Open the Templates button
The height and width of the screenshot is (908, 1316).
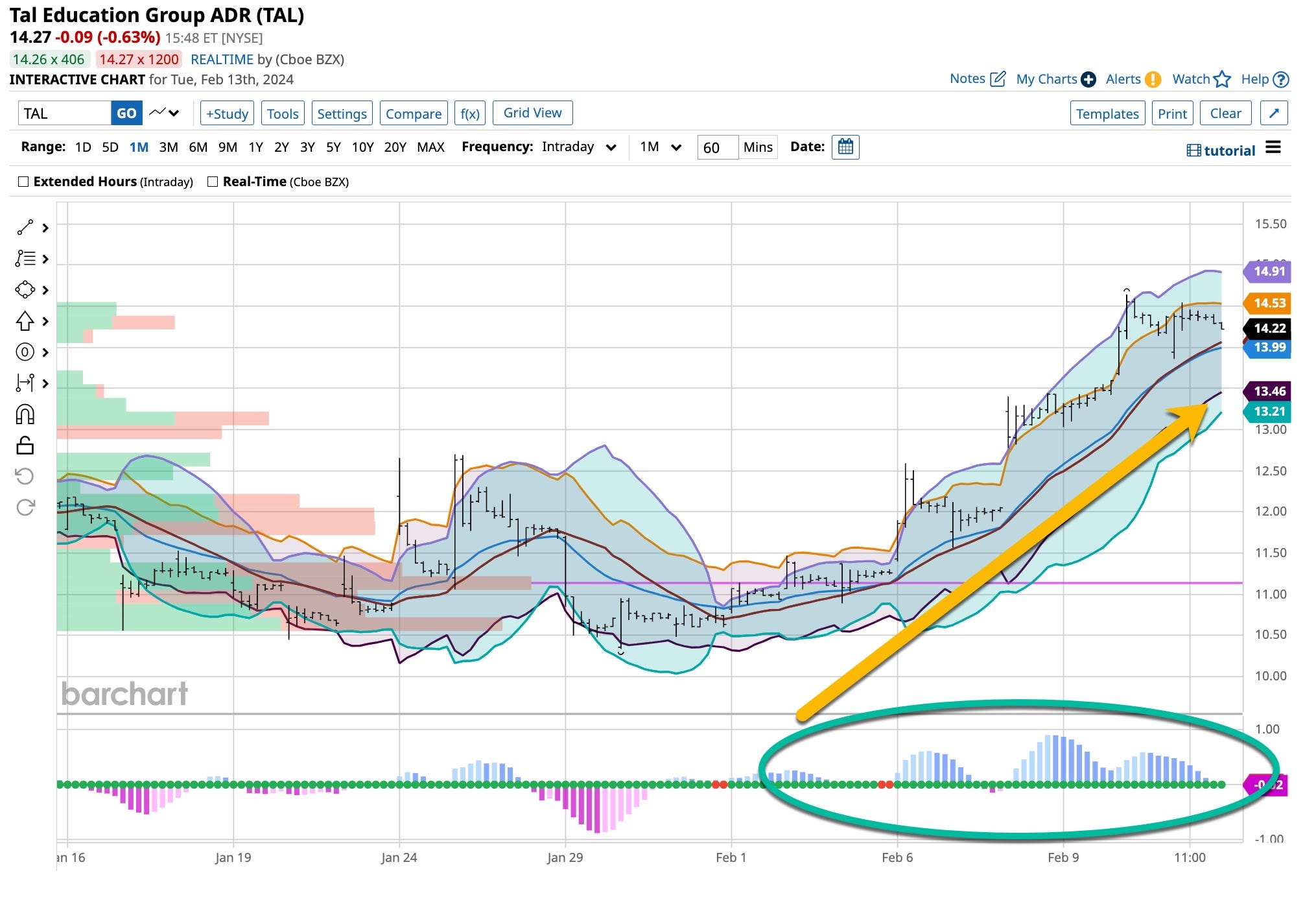point(1107,113)
